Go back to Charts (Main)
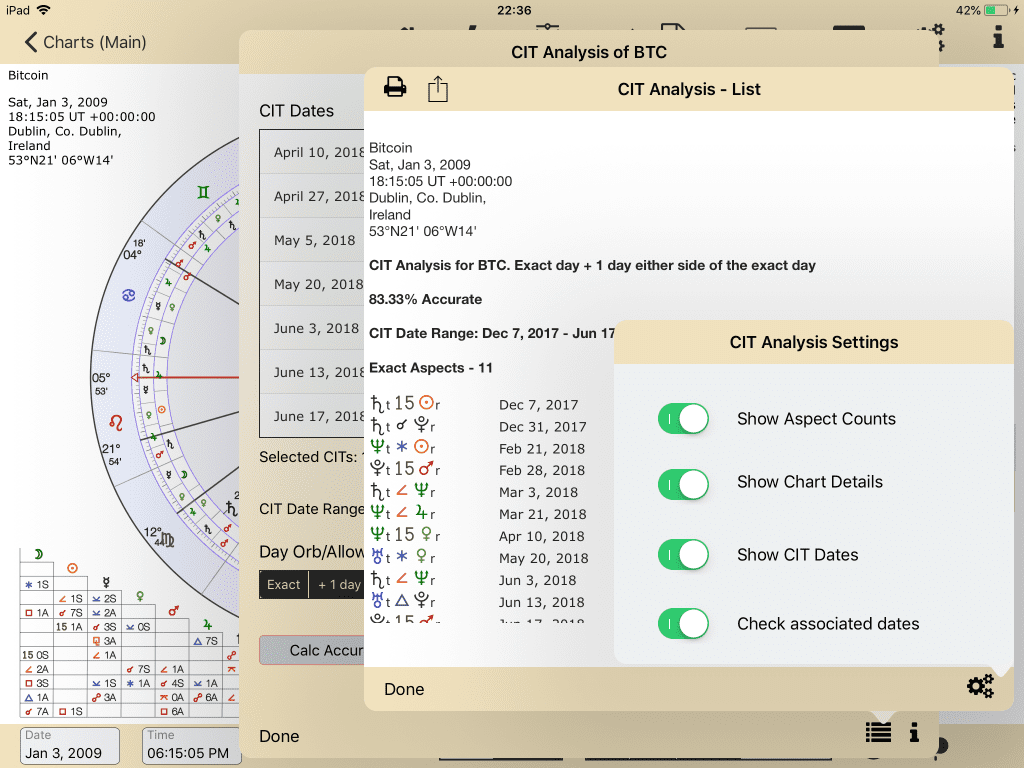The image size is (1024, 768). [85, 42]
